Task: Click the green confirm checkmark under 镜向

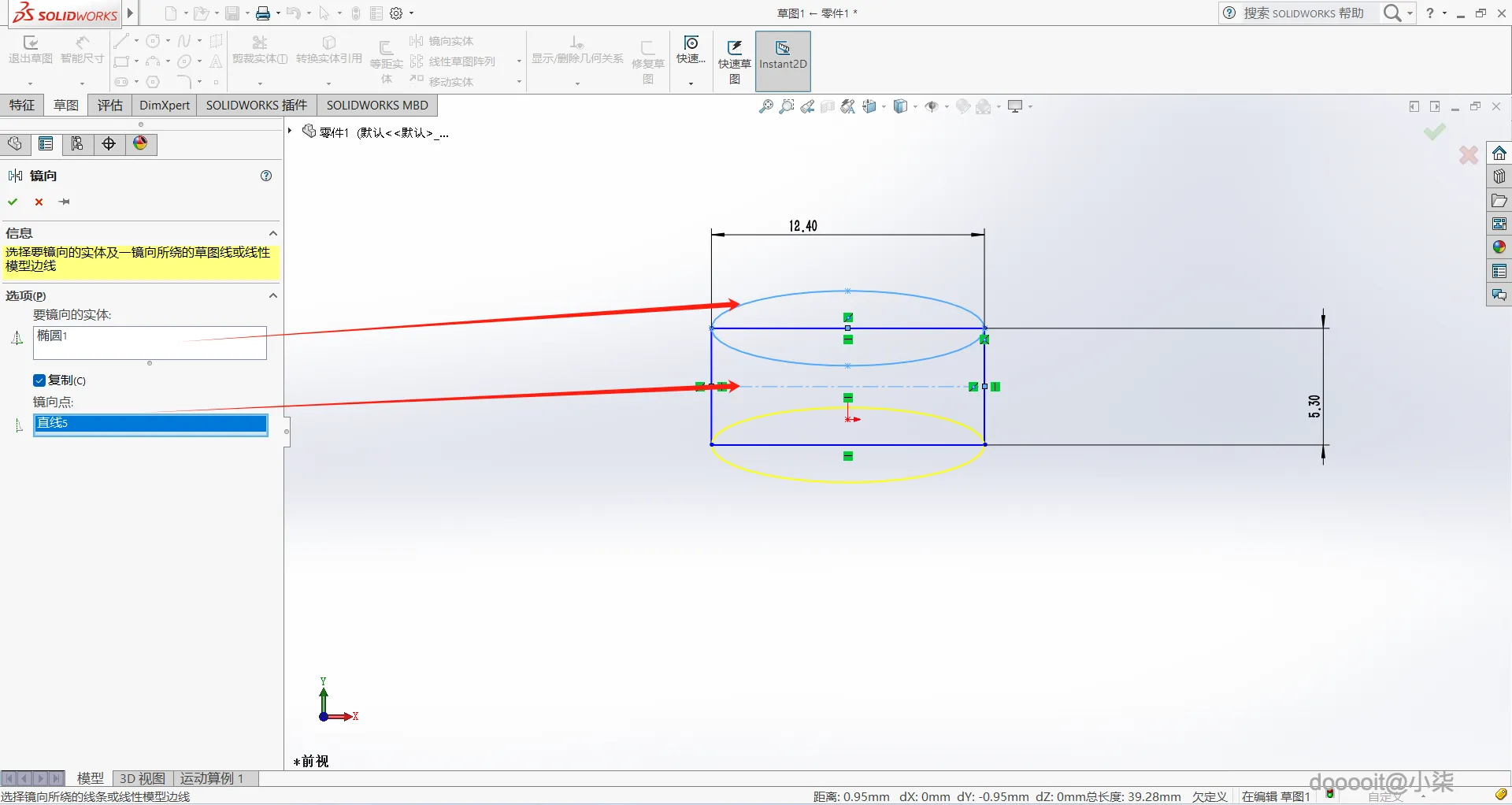Action: 13,202
